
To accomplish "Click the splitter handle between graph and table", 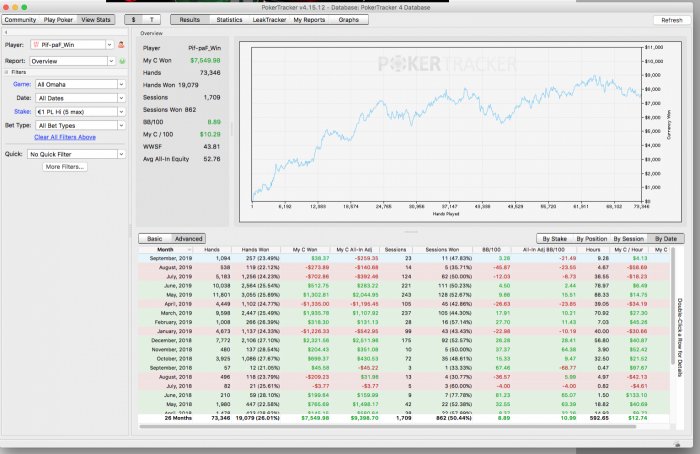I will click(411, 232).
